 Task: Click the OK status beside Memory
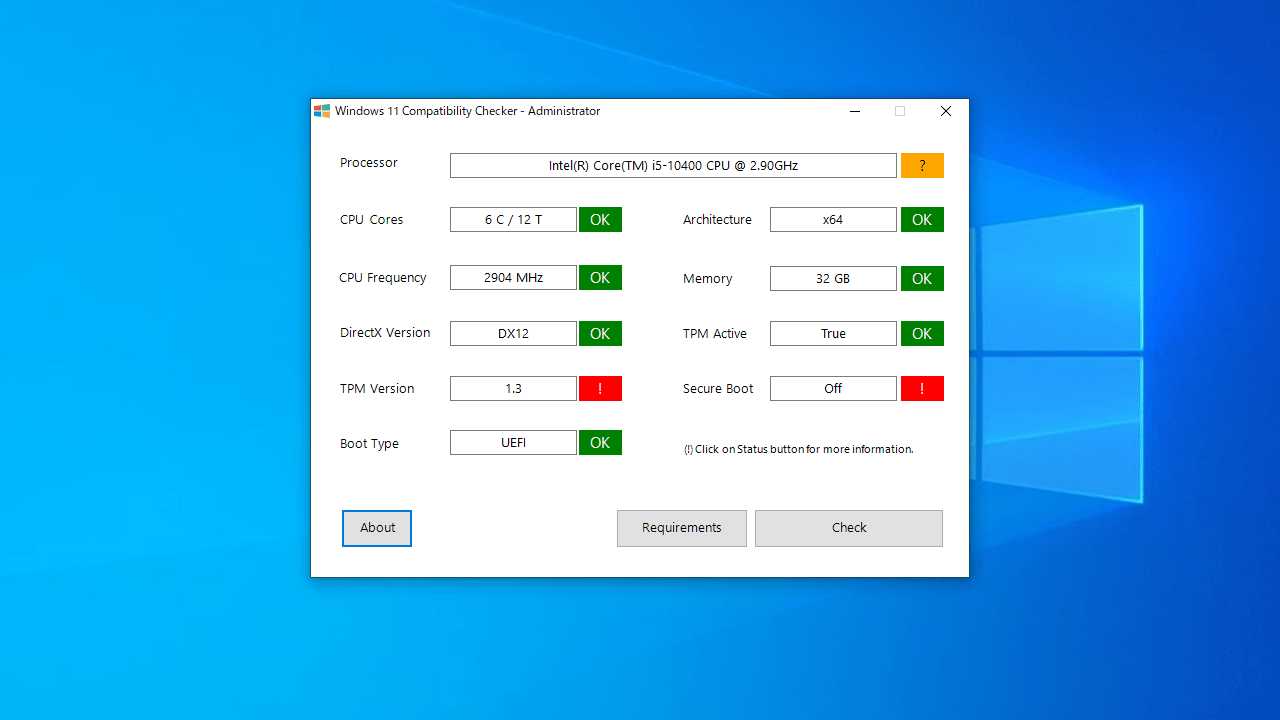click(x=921, y=278)
